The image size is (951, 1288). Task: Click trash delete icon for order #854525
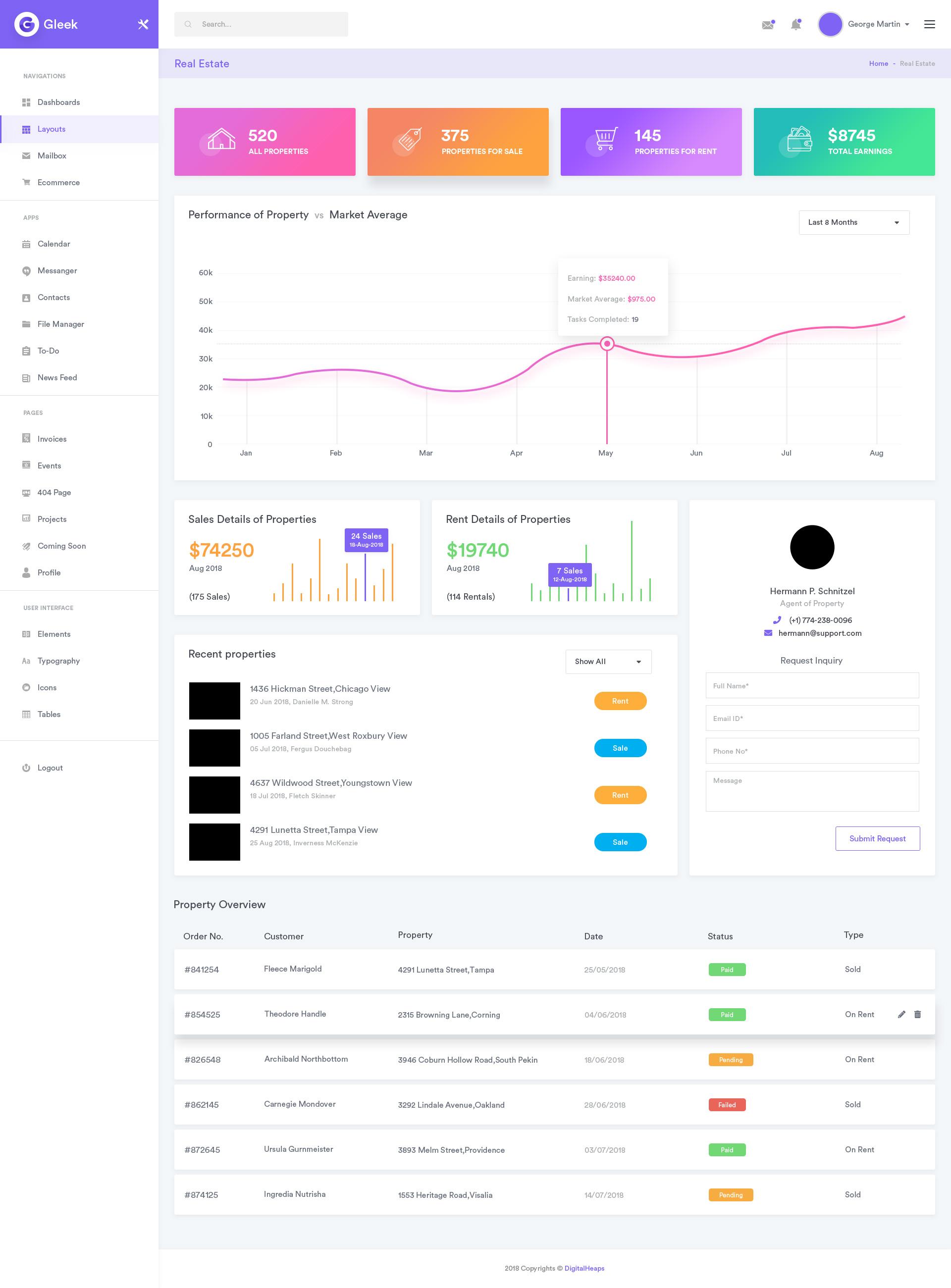pyautogui.click(x=918, y=1015)
